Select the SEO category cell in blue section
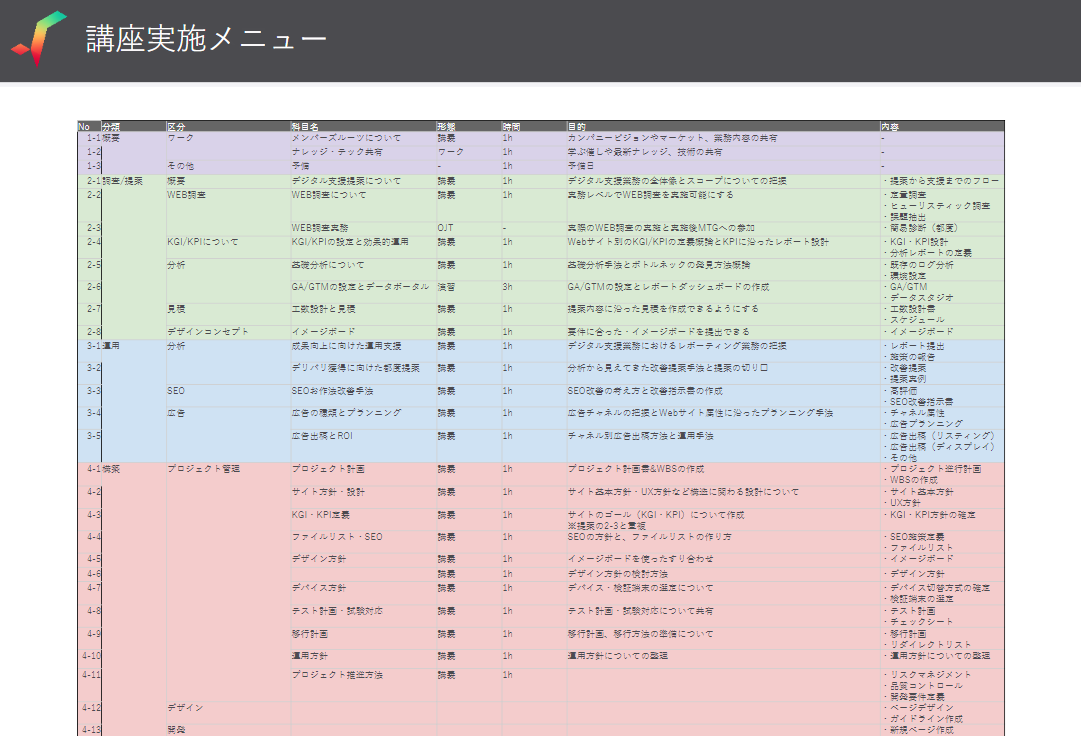The image size is (1081, 736). point(176,391)
